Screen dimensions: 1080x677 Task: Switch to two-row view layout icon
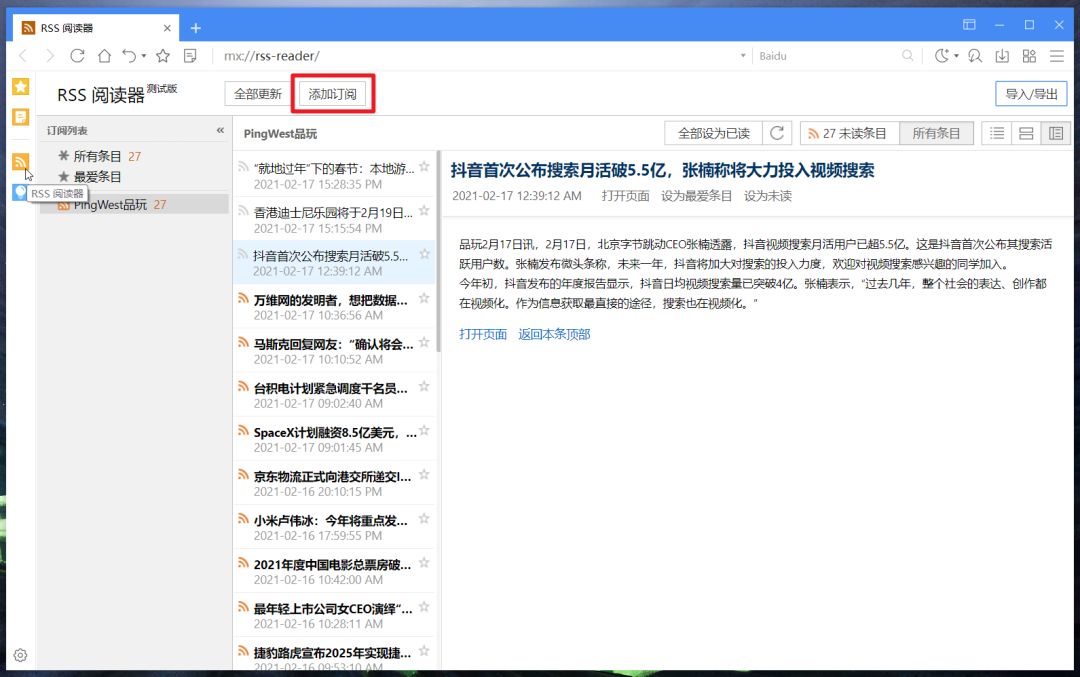pos(1026,133)
